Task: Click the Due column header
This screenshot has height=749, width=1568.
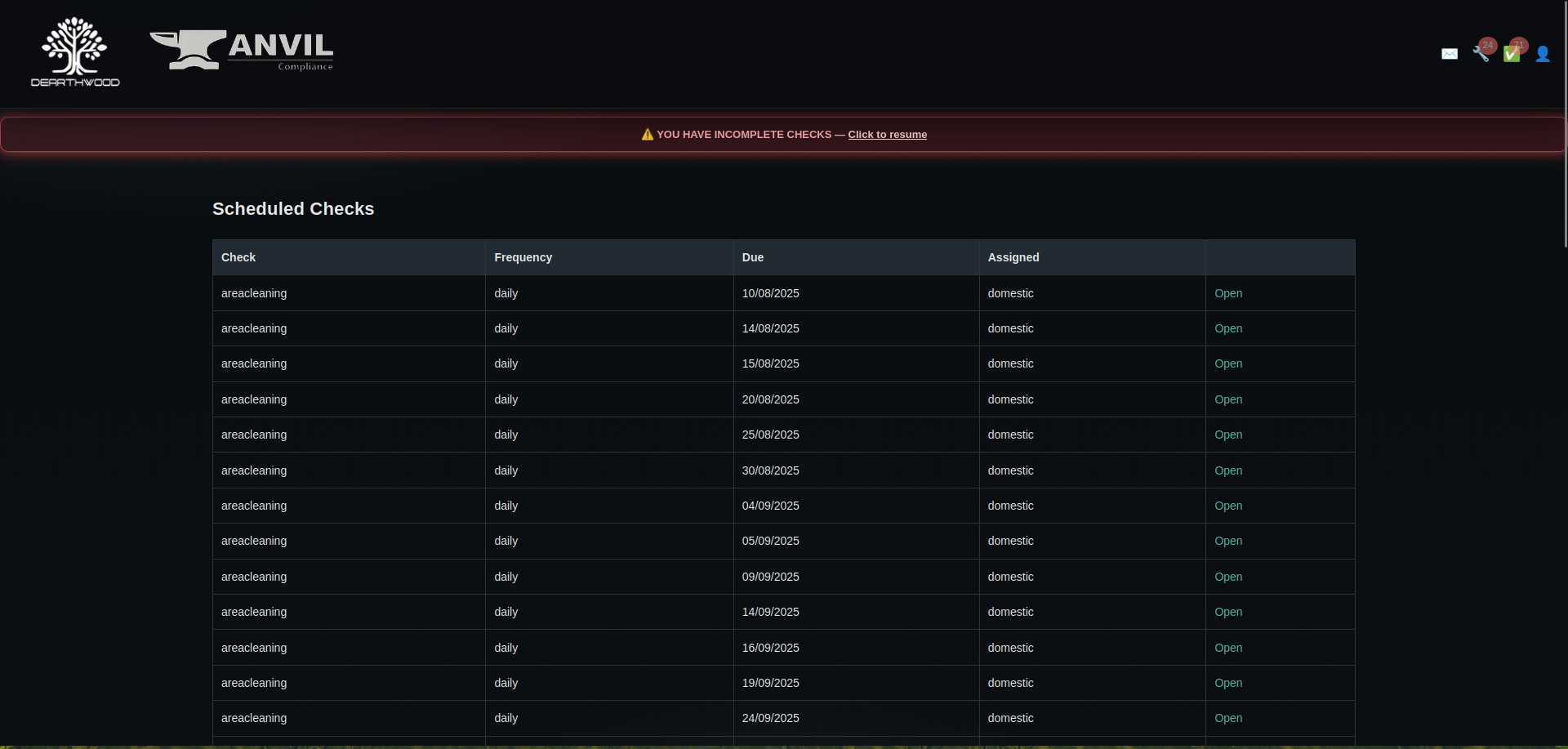Action: tap(753, 257)
